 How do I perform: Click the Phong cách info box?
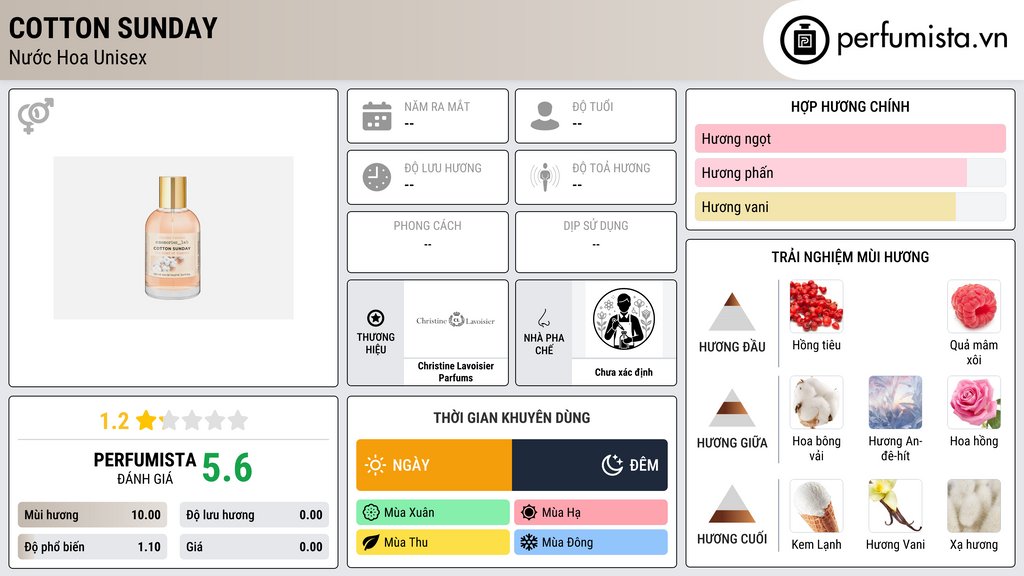(428, 242)
